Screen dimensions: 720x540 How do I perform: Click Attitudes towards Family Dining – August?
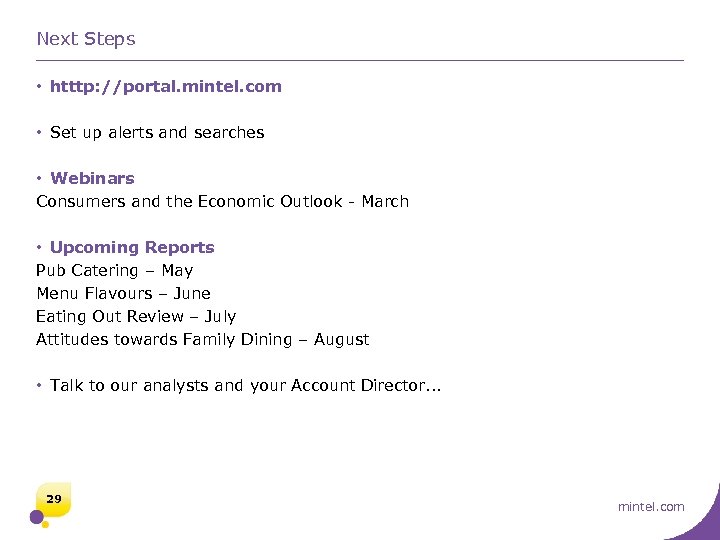click(202, 339)
